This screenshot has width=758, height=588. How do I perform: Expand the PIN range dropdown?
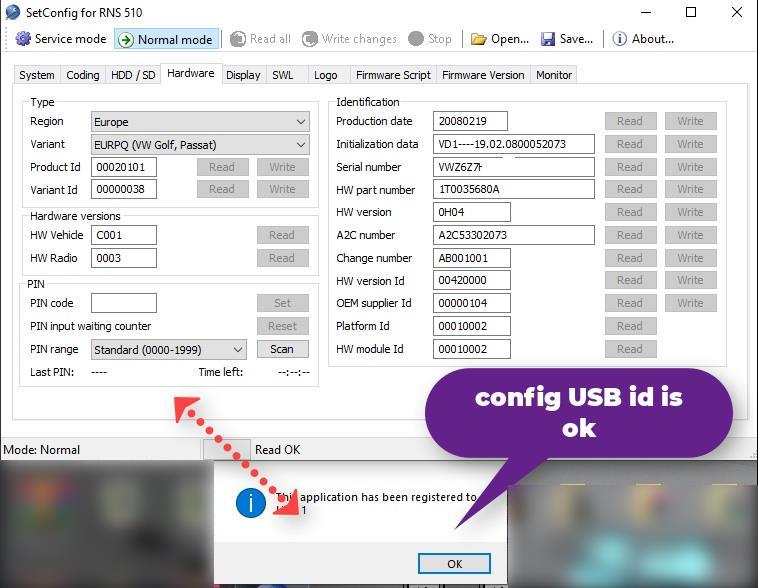[x=168, y=350]
